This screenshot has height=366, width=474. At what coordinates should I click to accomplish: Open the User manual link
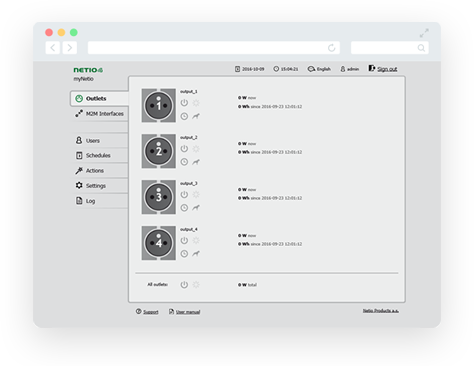pos(188,312)
